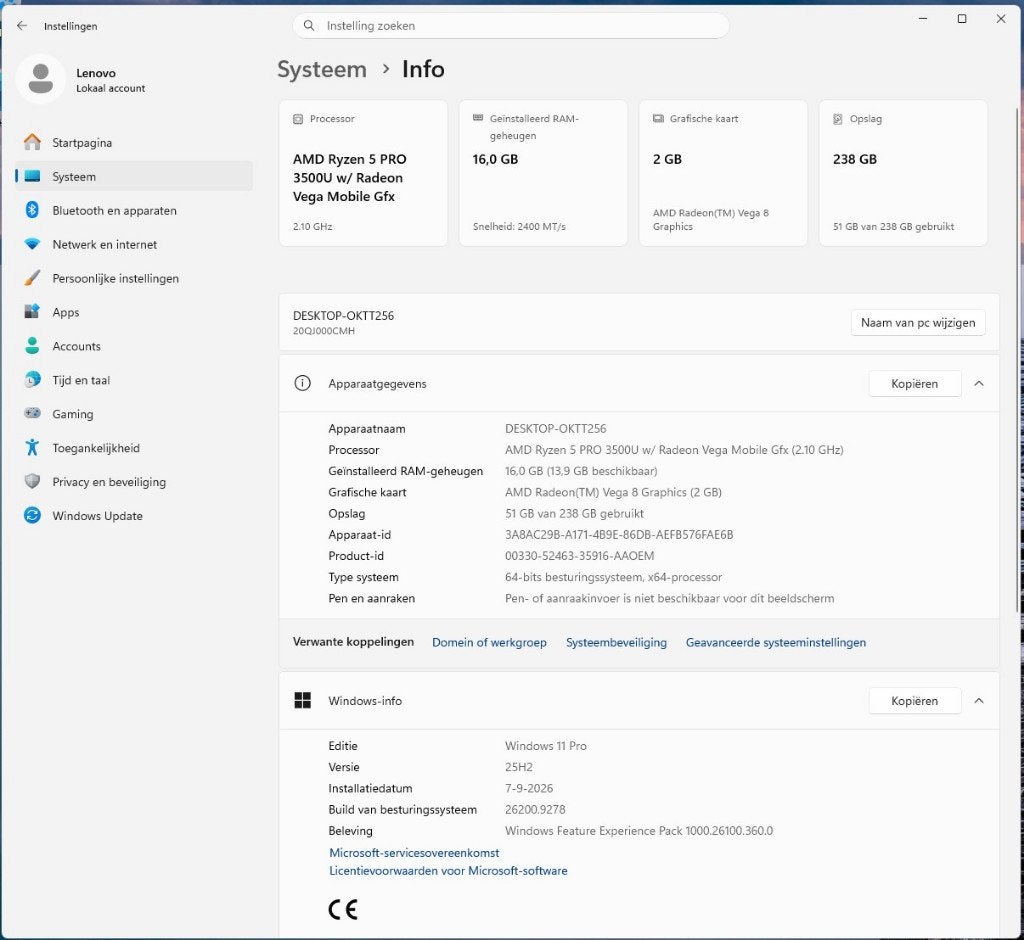Click the Versie value 25H2
This screenshot has width=1024, height=940.
[519, 767]
